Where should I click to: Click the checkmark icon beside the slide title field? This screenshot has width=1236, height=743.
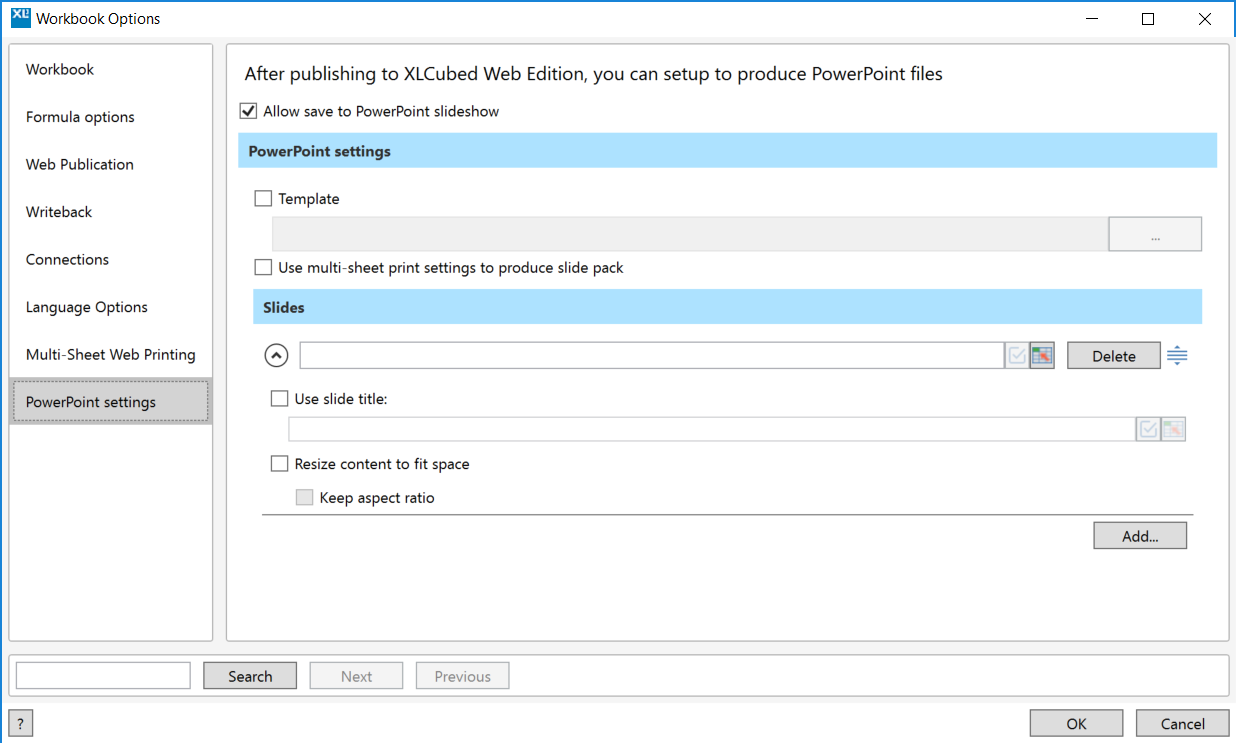point(1148,429)
